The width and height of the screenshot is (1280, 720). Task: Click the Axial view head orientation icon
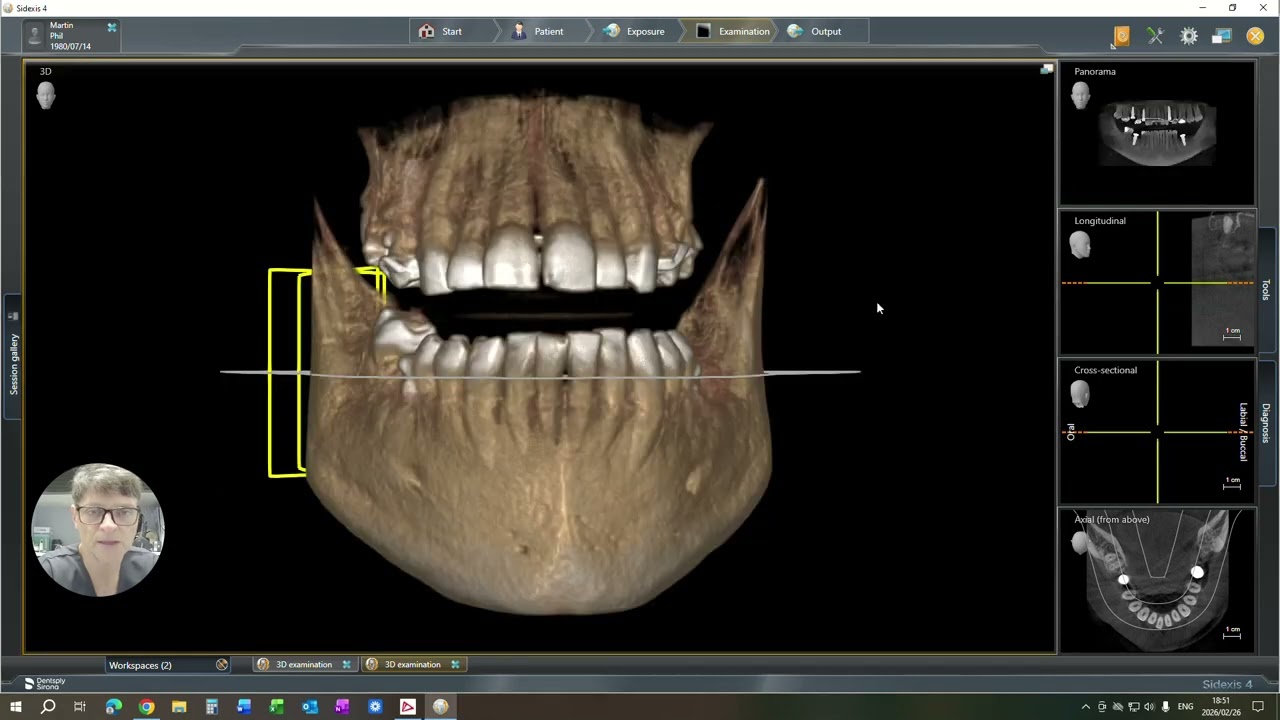point(1078,541)
